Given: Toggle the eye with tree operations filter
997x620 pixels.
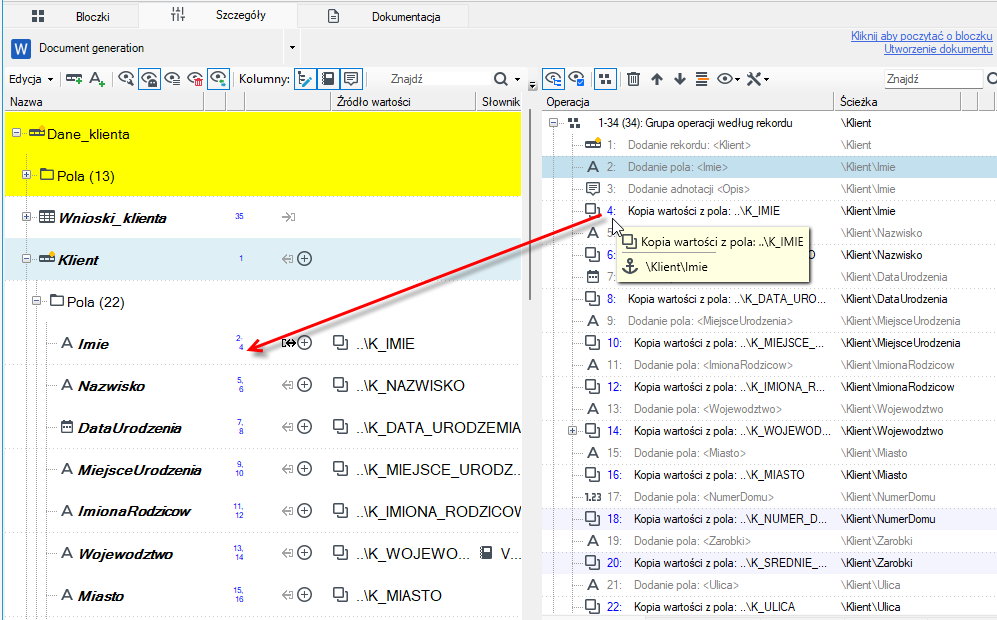Looking at the screenshot, I should (554, 79).
